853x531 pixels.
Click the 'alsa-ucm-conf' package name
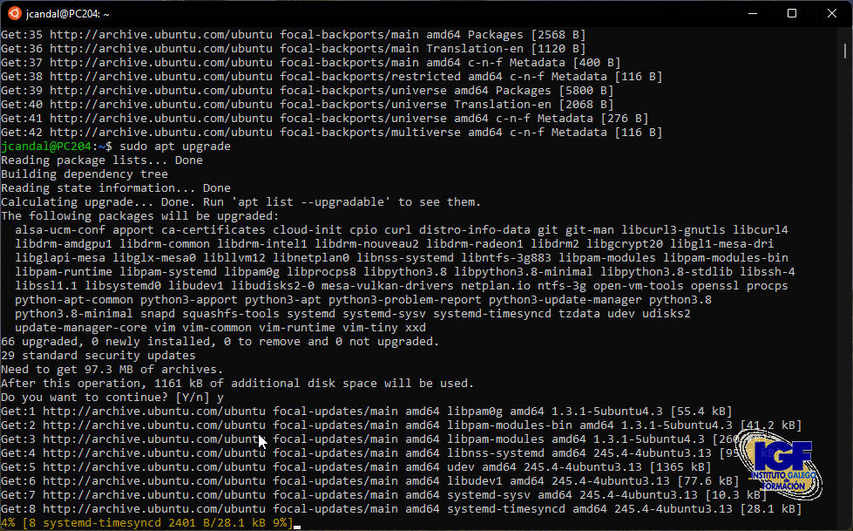(59, 230)
